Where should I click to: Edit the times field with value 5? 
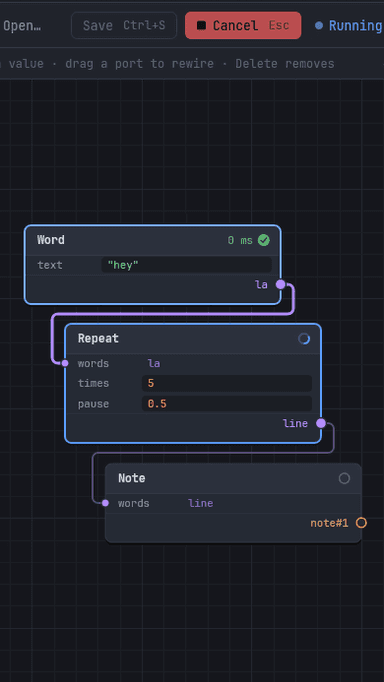coord(227,384)
